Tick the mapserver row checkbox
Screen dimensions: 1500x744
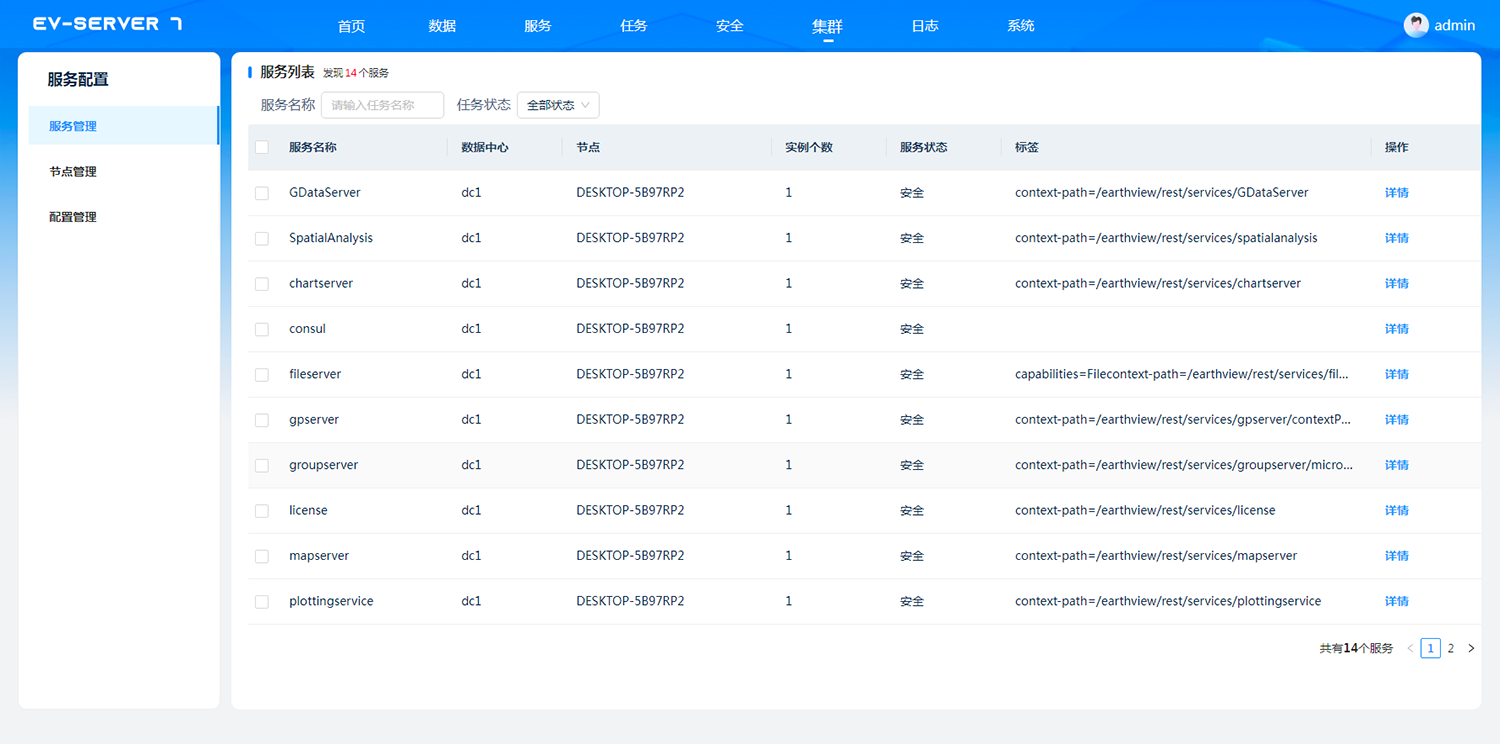(262, 556)
